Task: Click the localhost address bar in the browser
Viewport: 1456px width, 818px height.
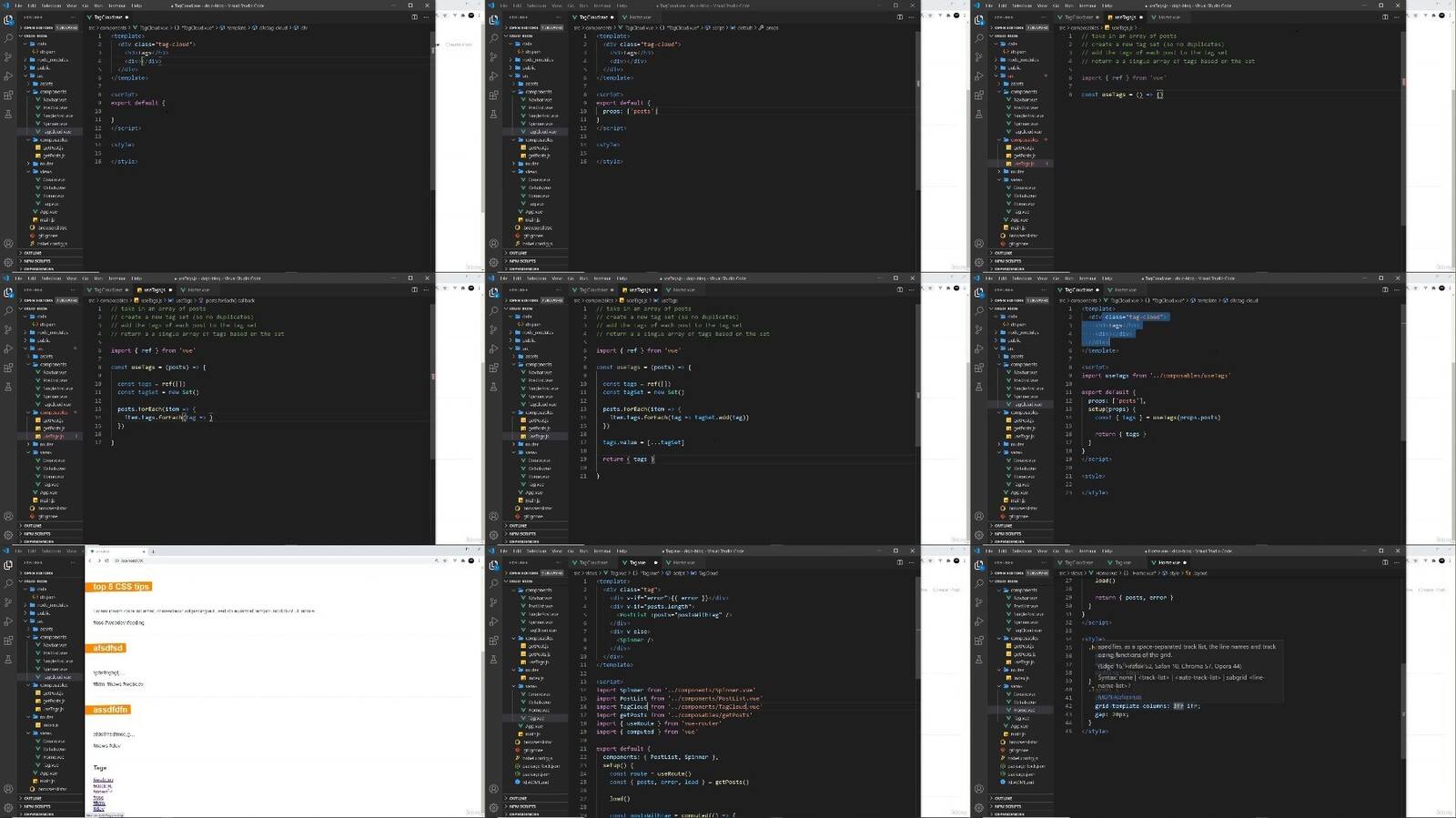Action: pos(273,560)
